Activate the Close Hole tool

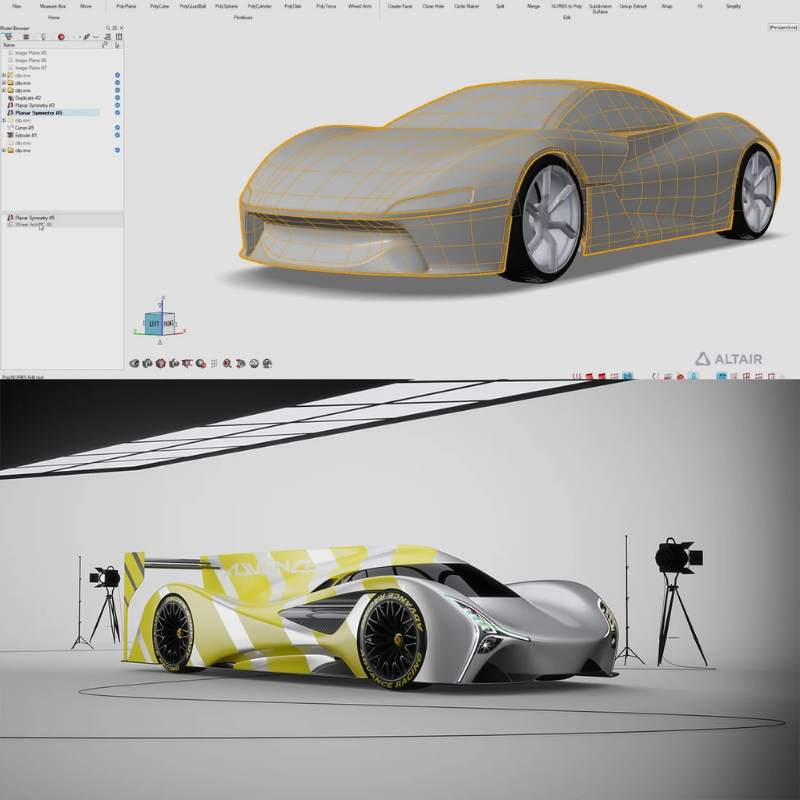[x=433, y=6]
